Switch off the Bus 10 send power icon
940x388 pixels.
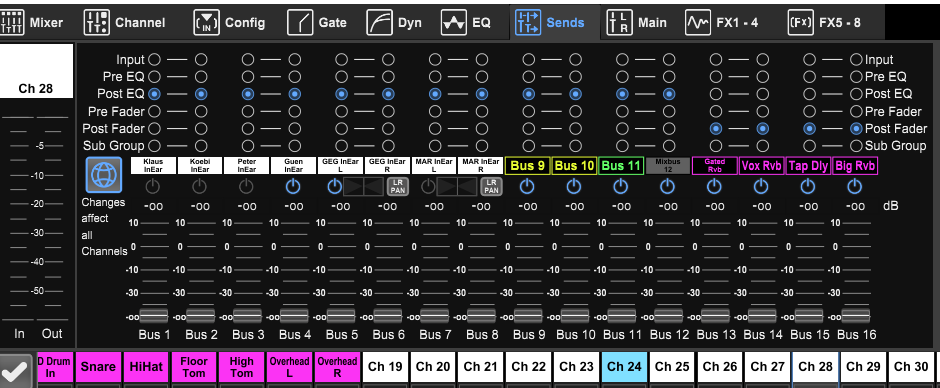[574, 187]
